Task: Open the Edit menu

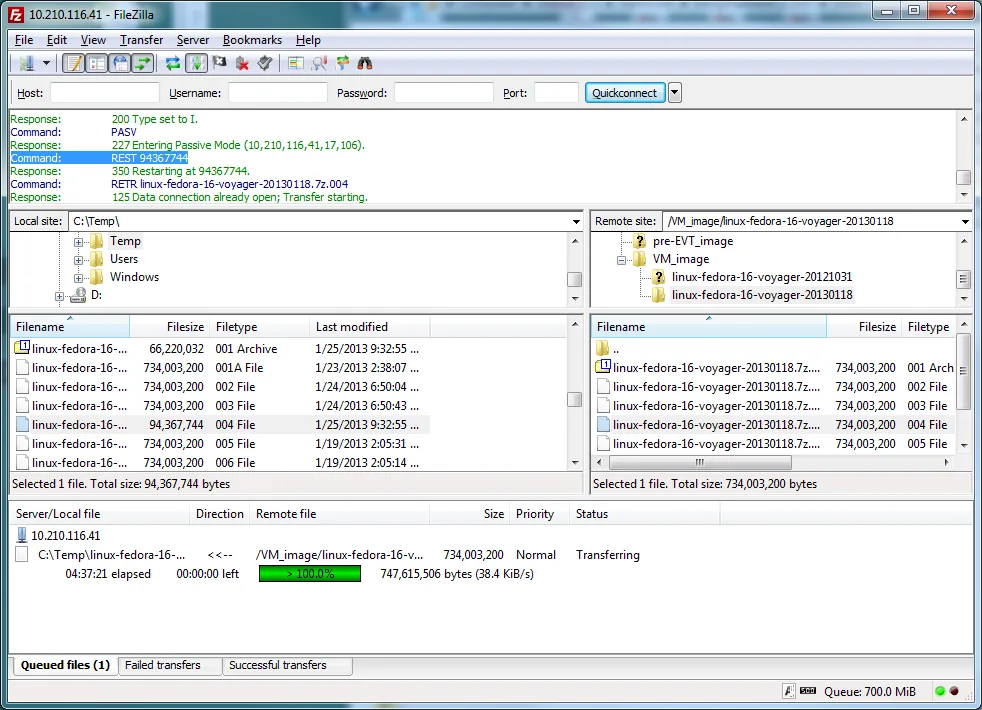Action: point(56,40)
